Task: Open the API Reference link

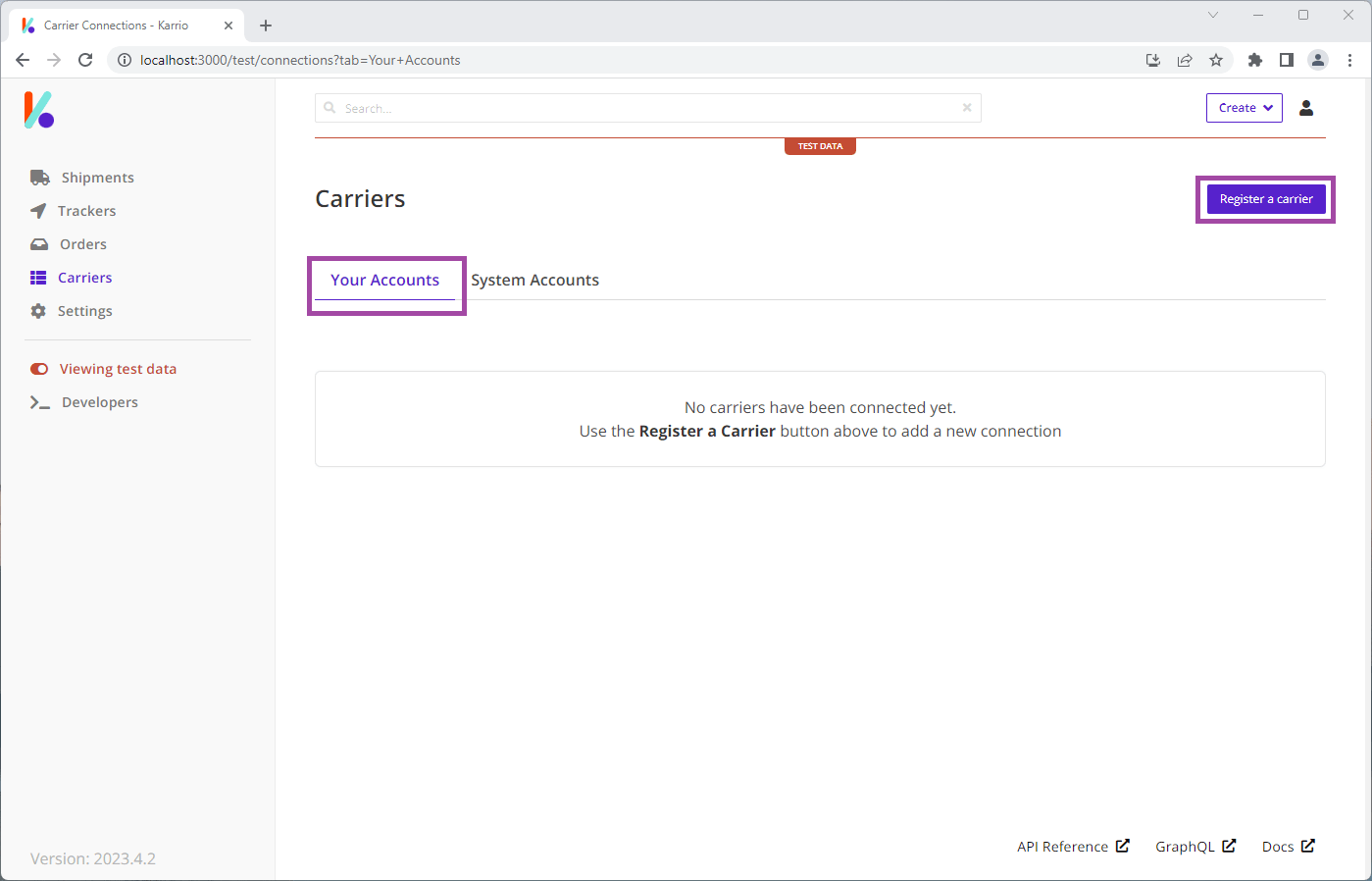Action: 1073,847
